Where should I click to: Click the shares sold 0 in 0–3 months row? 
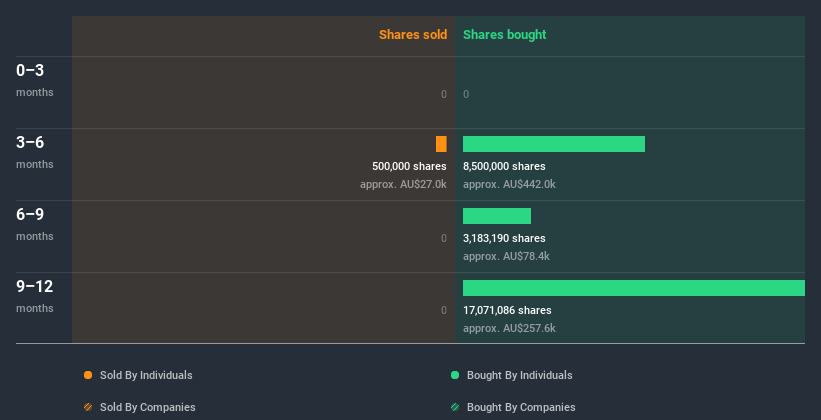point(444,94)
